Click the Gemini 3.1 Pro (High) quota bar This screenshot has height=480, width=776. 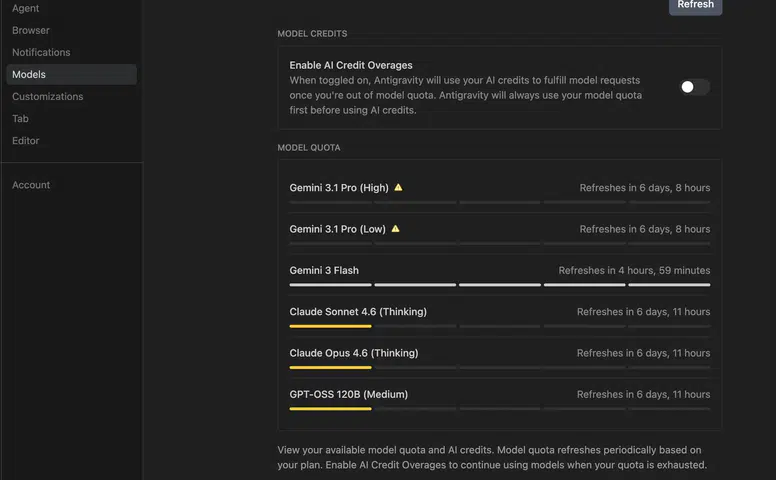tap(500, 202)
